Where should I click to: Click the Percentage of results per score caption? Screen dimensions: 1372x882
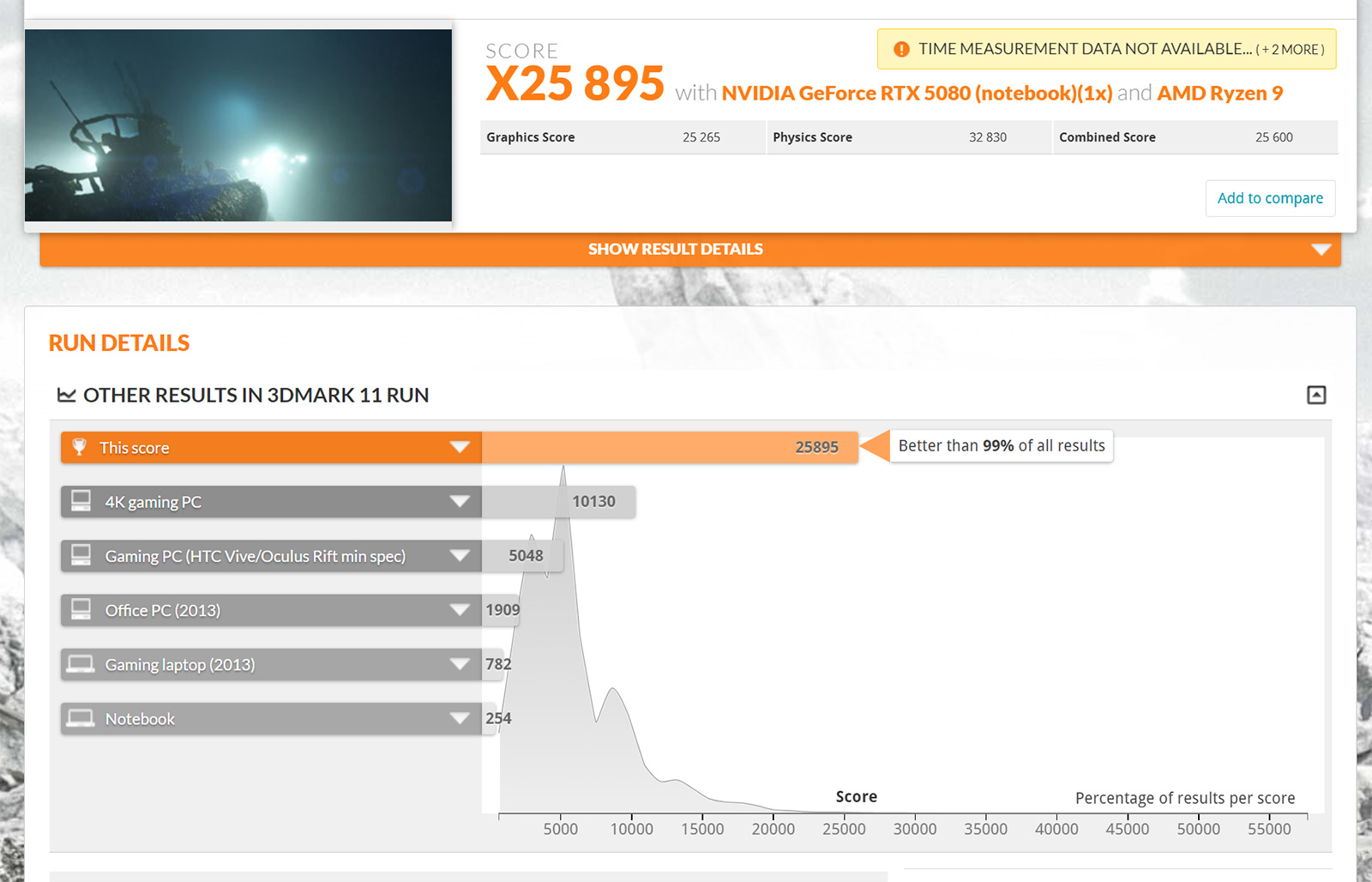click(1185, 798)
